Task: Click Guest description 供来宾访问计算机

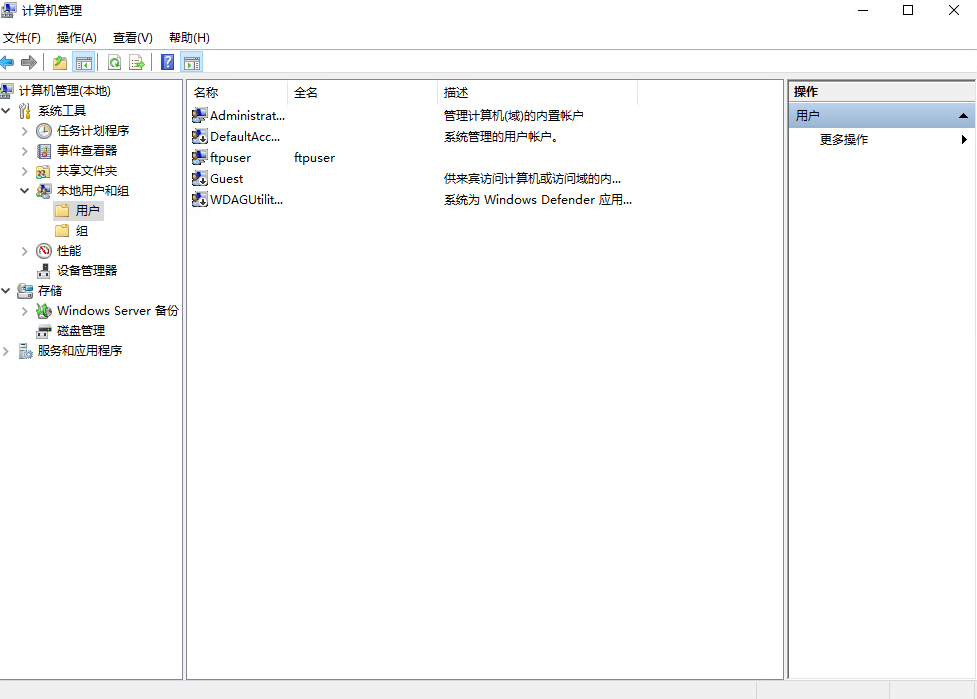Action: coord(532,179)
